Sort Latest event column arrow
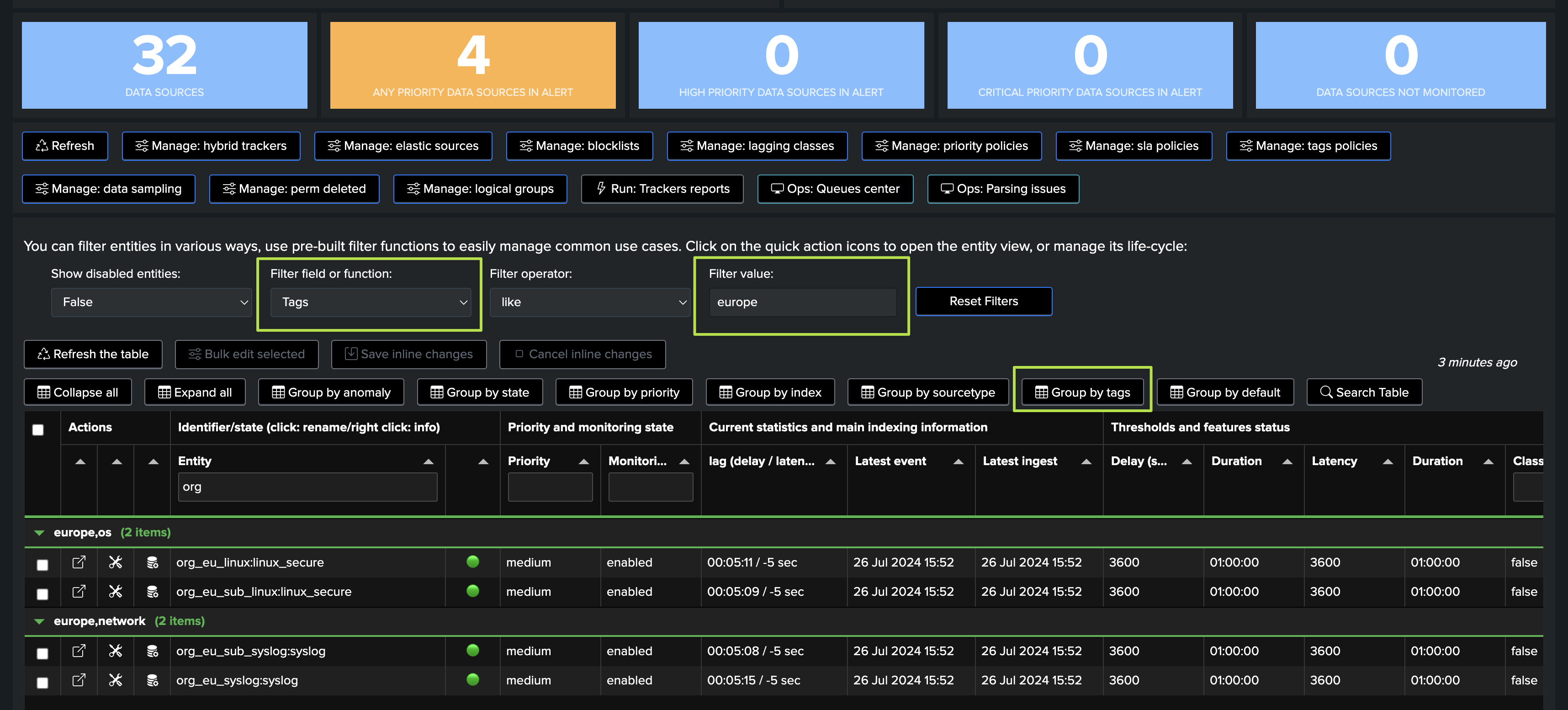Image resolution: width=1568 pixels, height=710 pixels. [958, 461]
